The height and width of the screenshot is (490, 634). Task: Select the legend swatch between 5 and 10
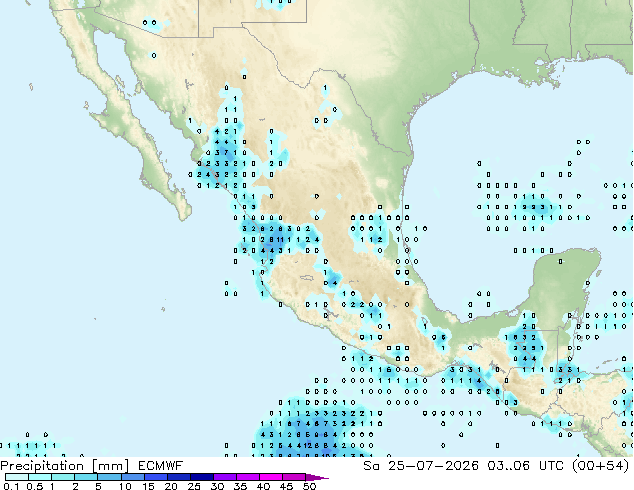click(109, 477)
